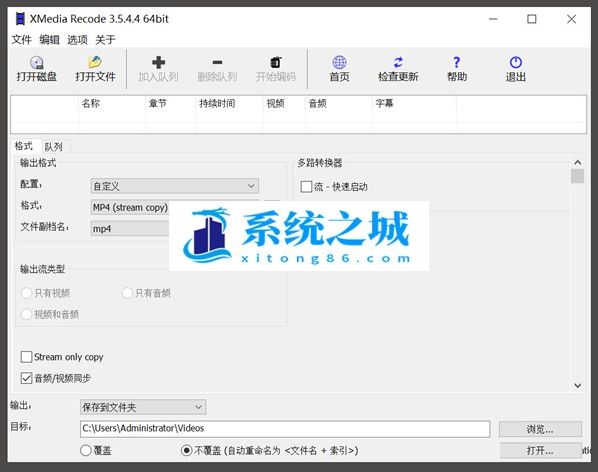Expand the 输出 保存到文件夹 dropdown
Screen dimensions: 598x472
point(143,407)
